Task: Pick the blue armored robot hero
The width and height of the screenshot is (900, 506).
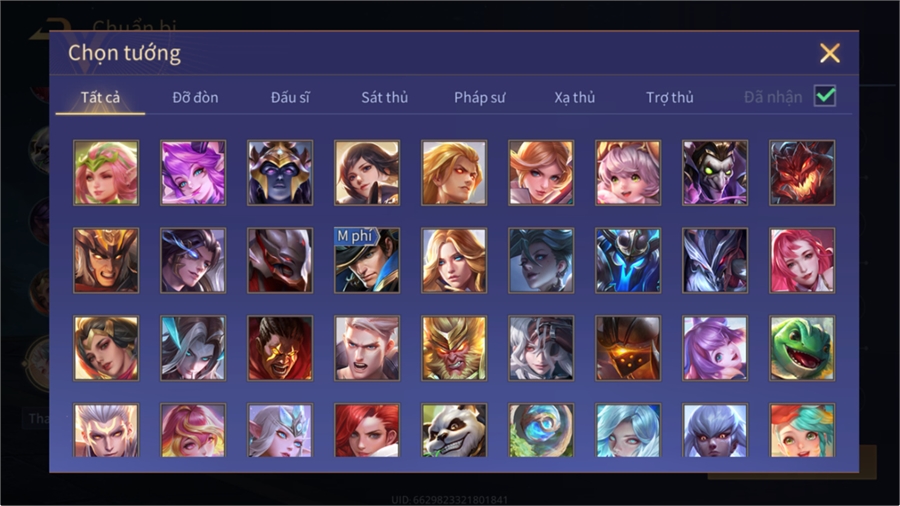Action: 627,260
